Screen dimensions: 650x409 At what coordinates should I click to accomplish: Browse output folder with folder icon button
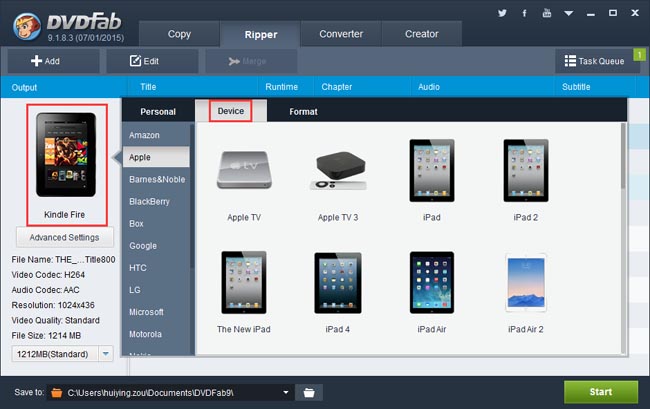(x=309, y=392)
